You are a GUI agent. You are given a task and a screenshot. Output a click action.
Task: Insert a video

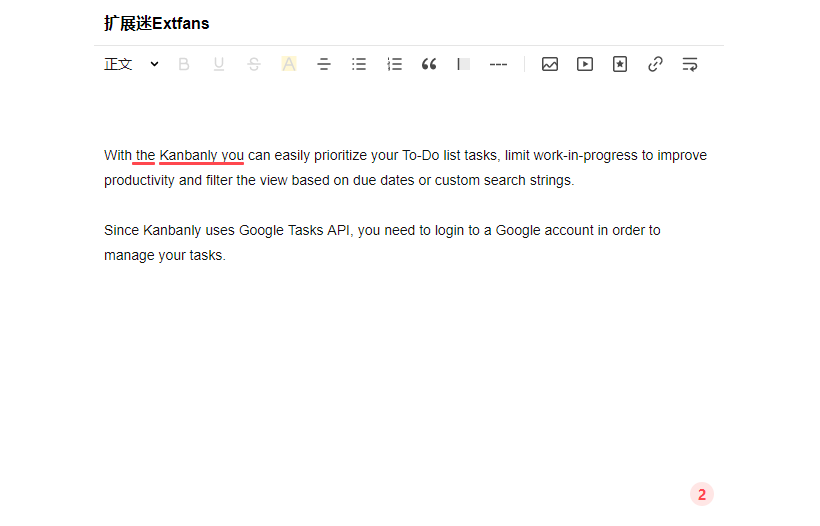585,64
